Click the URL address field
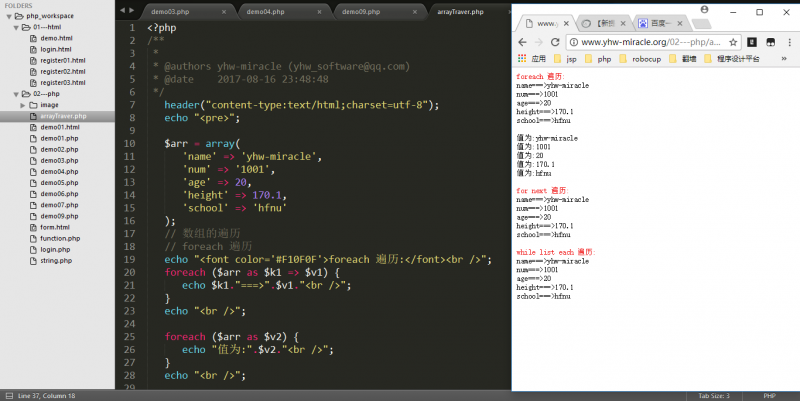This screenshot has height=401, width=800. (650, 42)
